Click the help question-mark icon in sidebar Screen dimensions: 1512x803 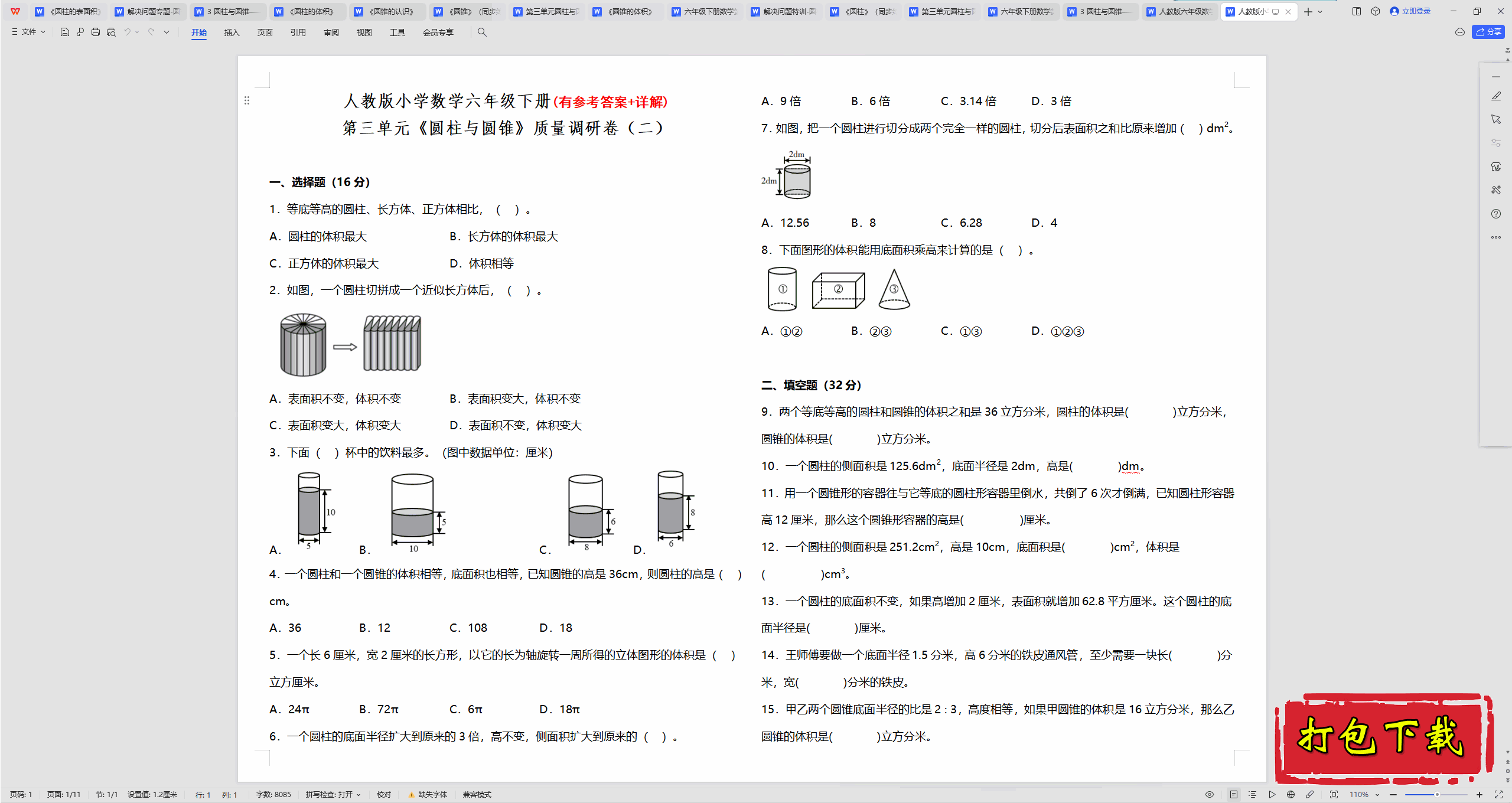[1496, 214]
